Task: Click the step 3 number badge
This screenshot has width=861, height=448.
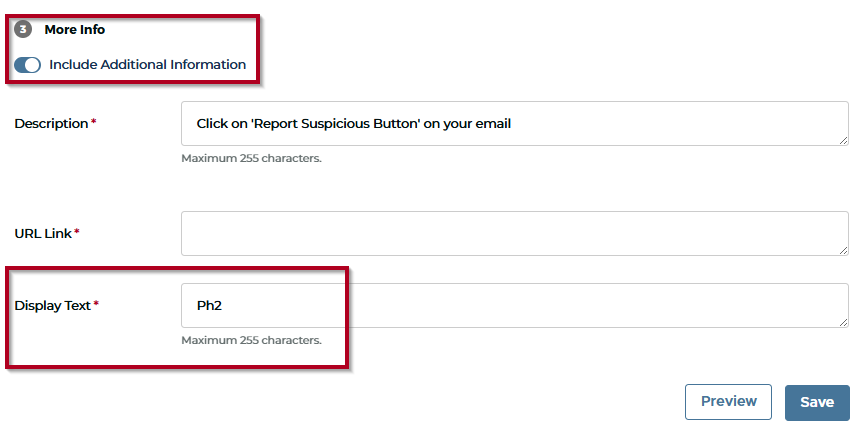Action: pos(23,29)
